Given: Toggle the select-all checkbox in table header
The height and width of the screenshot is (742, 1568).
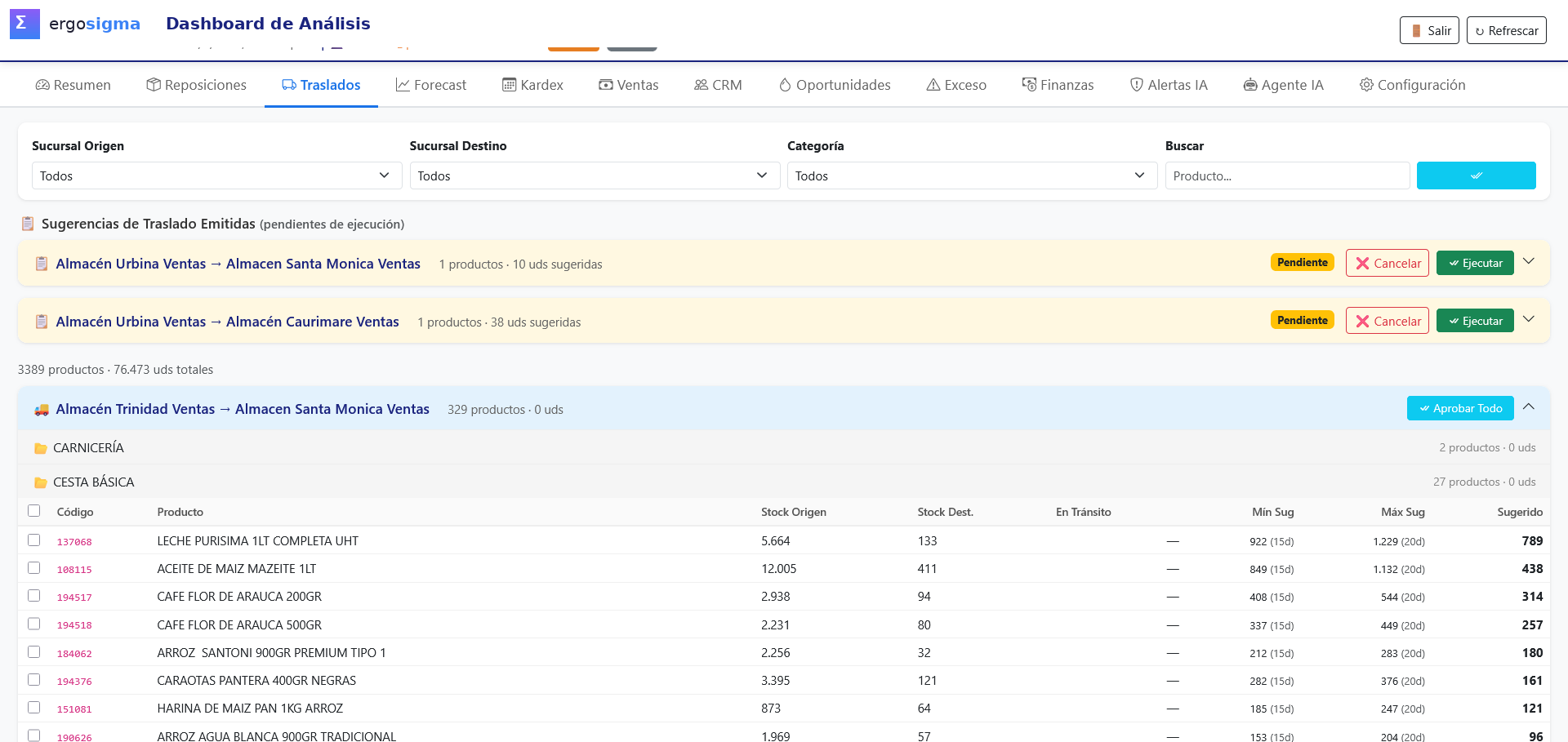Looking at the screenshot, I should 33,511.
